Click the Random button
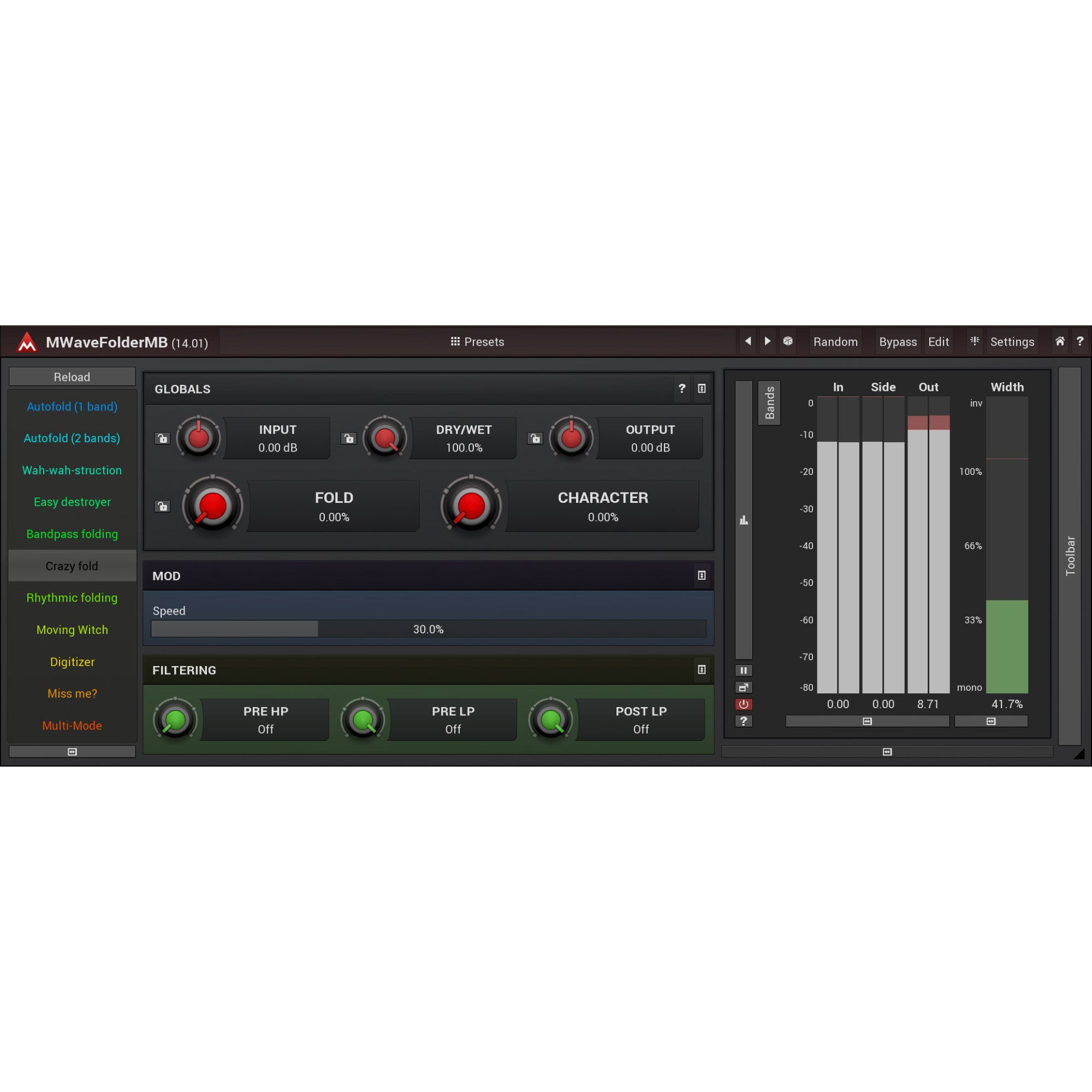 pos(835,341)
